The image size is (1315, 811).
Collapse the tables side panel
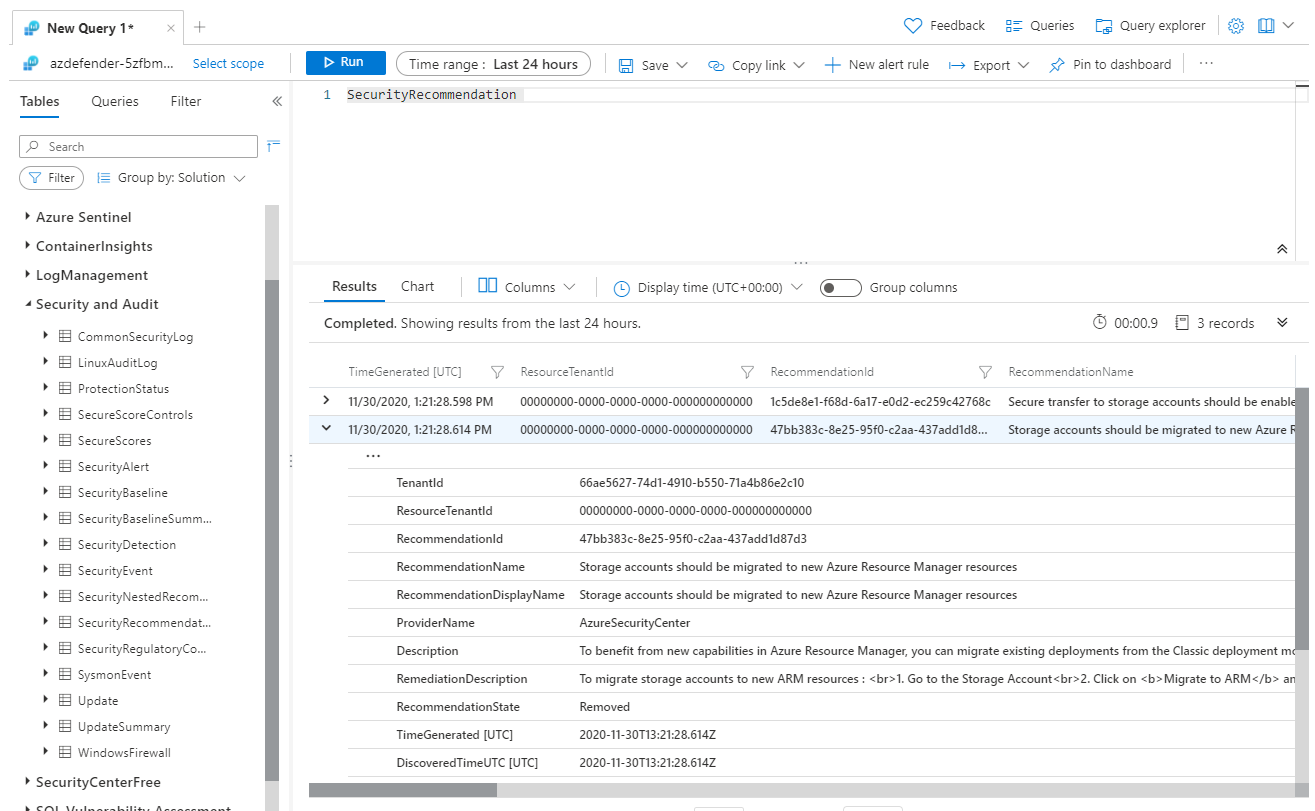point(277,102)
